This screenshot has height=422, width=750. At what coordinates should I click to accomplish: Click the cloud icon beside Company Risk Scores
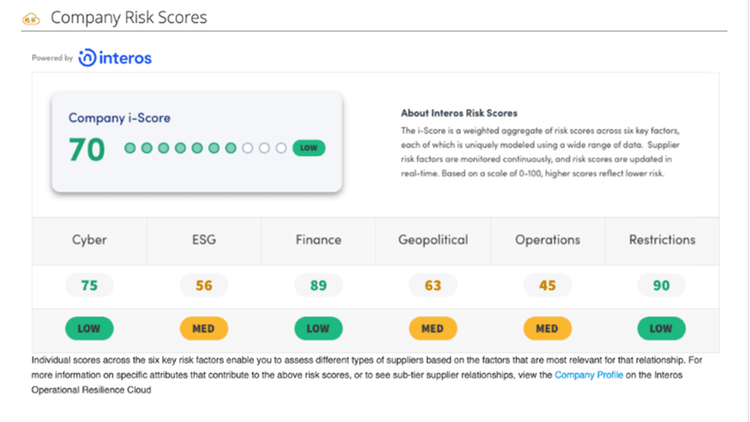point(31,18)
